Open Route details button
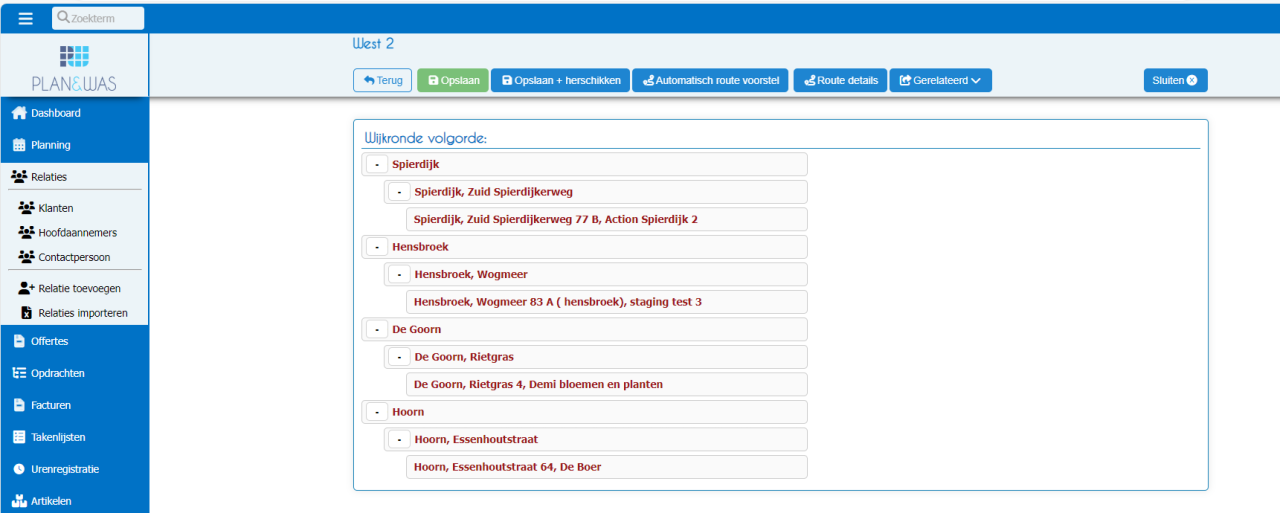The image size is (1280, 513). pos(840,80)
